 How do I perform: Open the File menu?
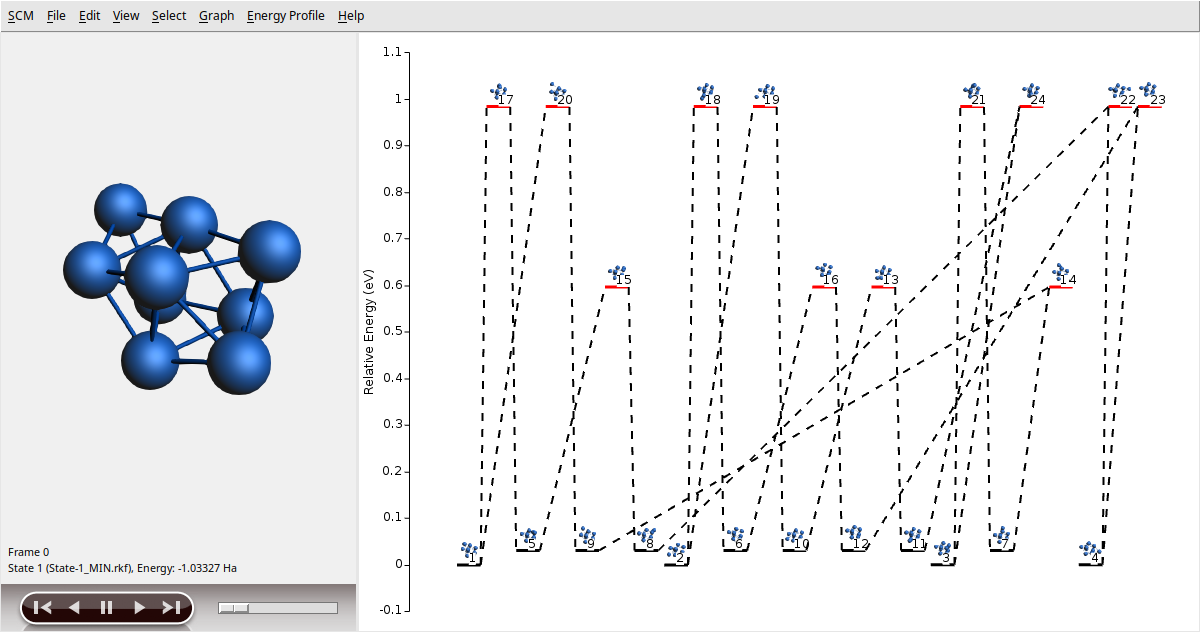coord(56,16)
